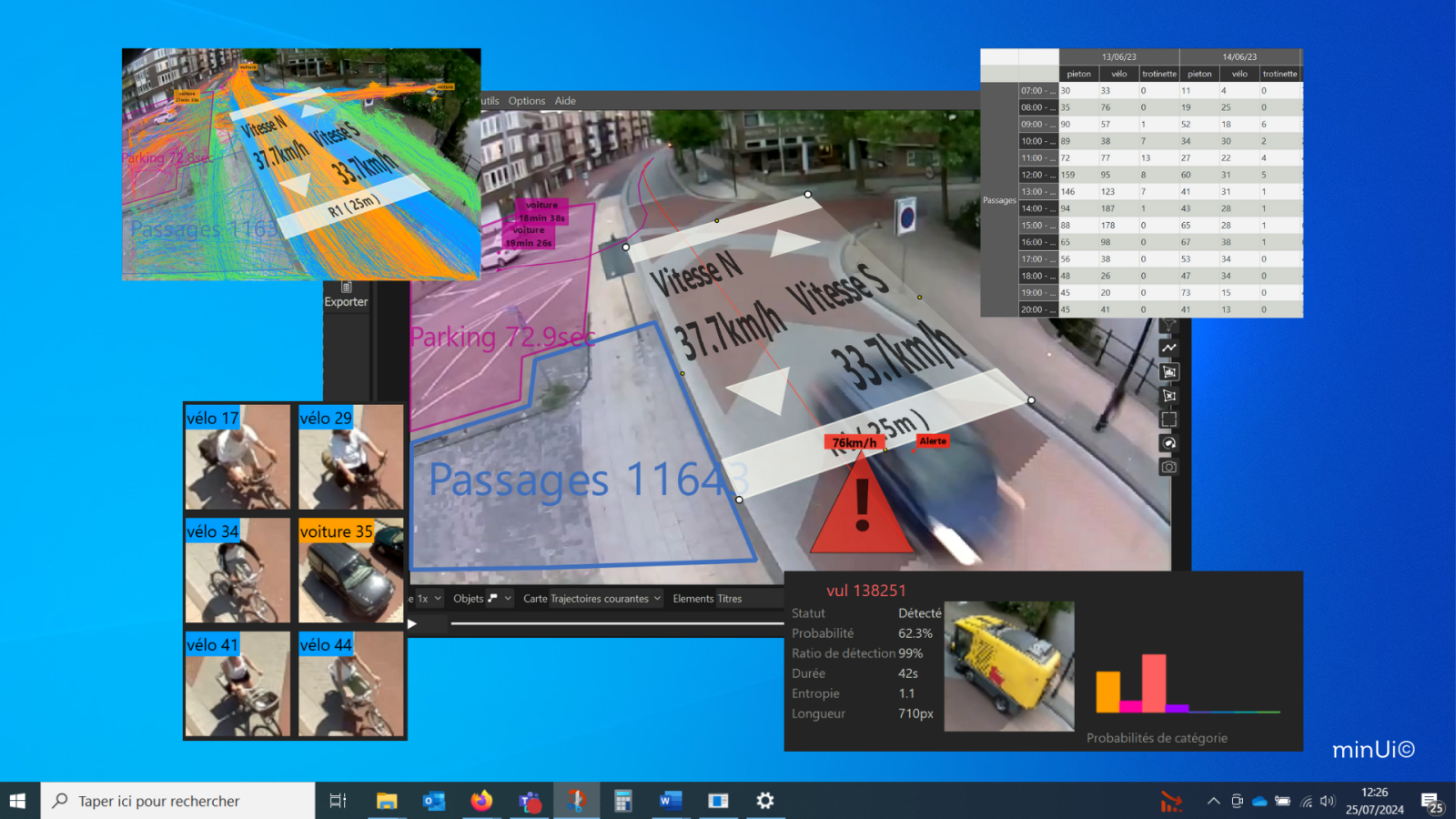Click the red warning triangle alert
1456x819 pixels.
(861, 508)
